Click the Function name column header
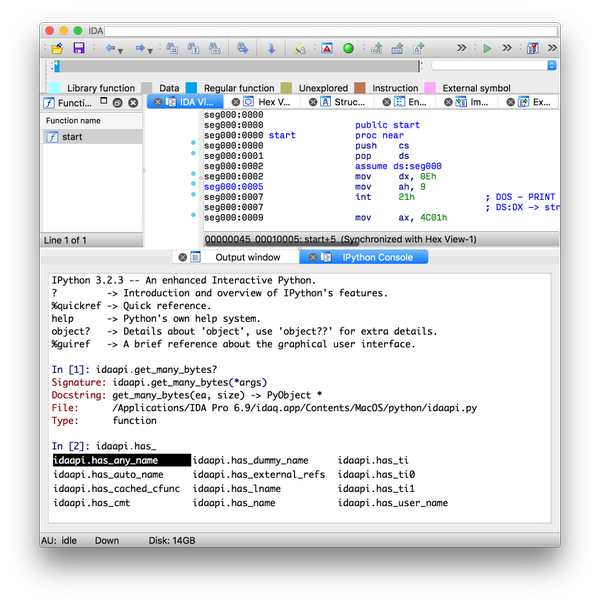 92,121
